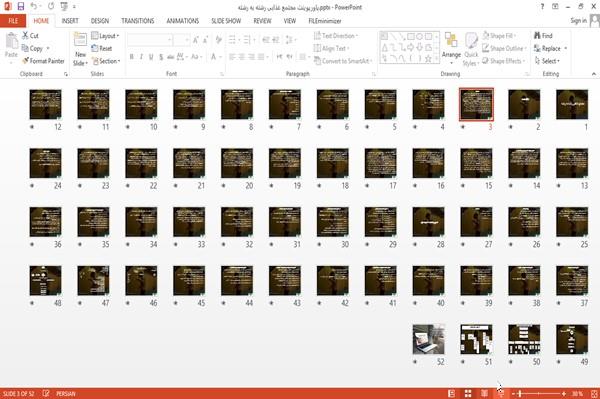Screen dimensions: 600x399
Task: Expand the Section dropdown
Action: click(106, 61)
